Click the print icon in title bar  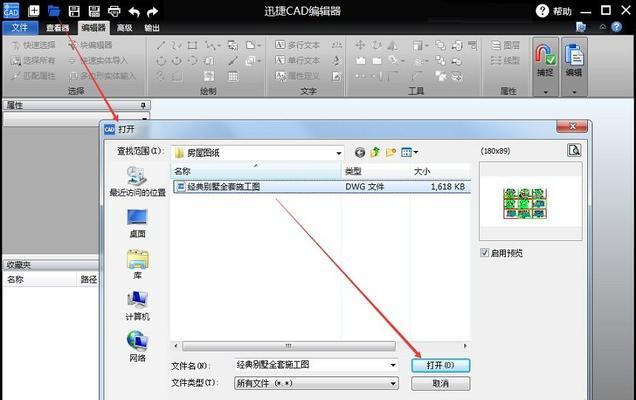click(114, 11)
